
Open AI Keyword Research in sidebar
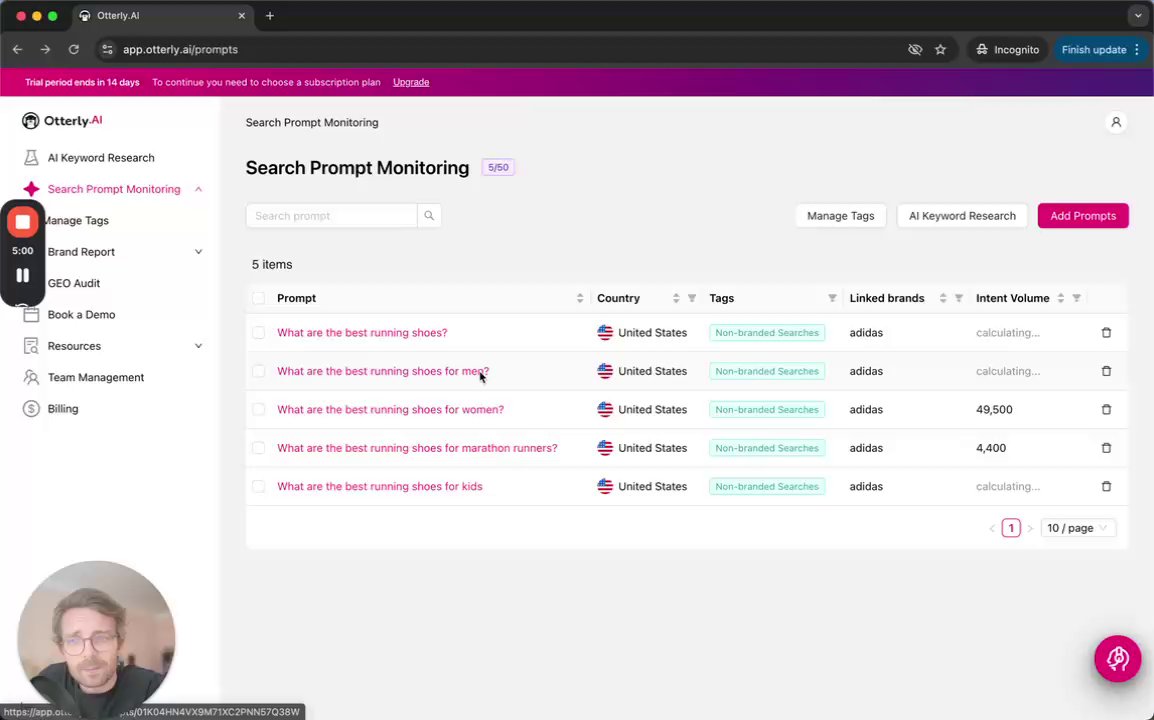(101, 158)
